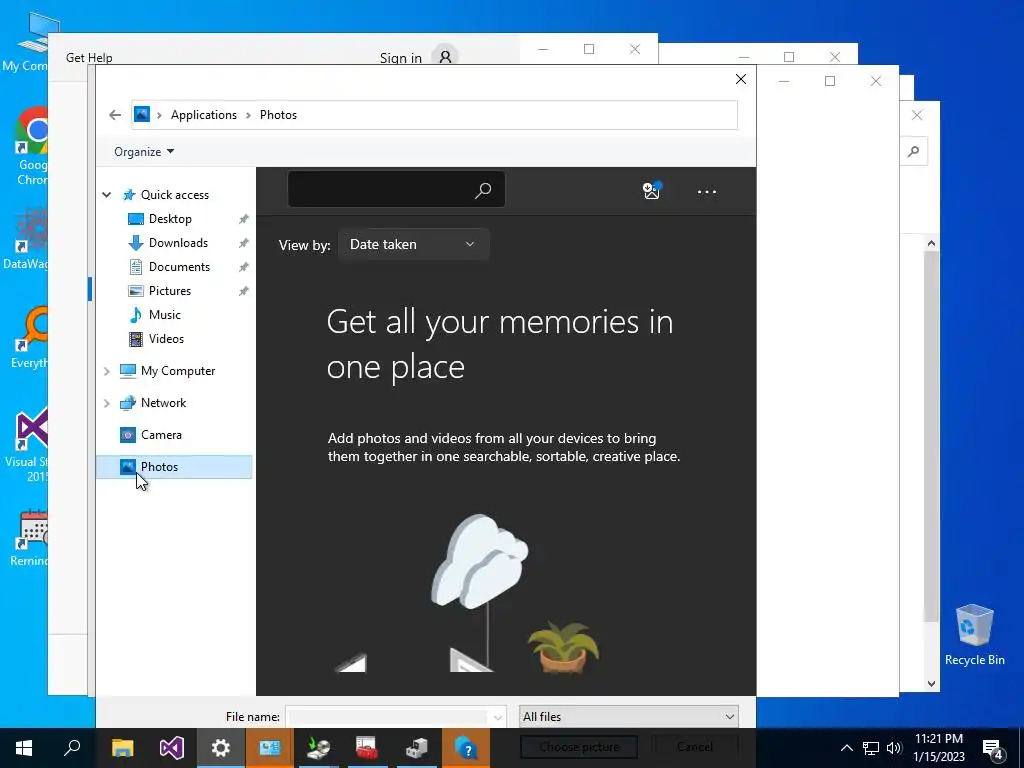1024x768 pixels.
Task: Click the volume icon in system tray
Action: point(894,748)
